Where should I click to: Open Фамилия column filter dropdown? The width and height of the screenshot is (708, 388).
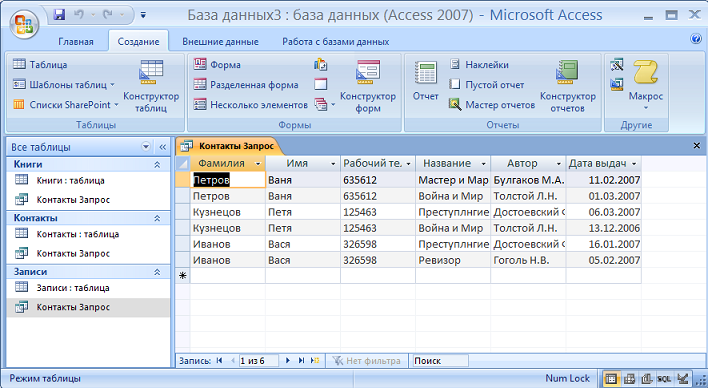click(x=258, y=164)
